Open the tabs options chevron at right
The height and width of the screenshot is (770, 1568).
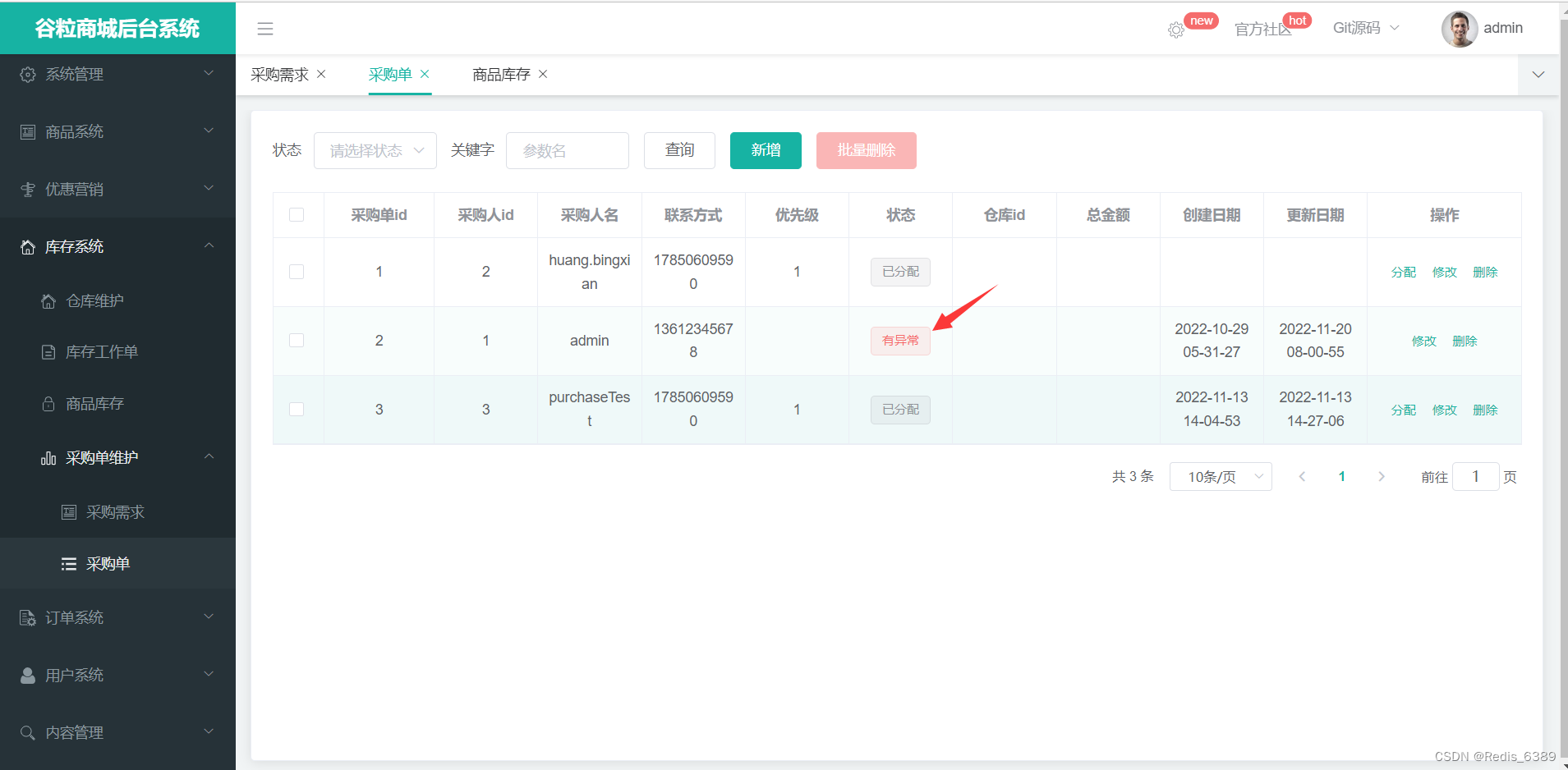[1538, 75]
